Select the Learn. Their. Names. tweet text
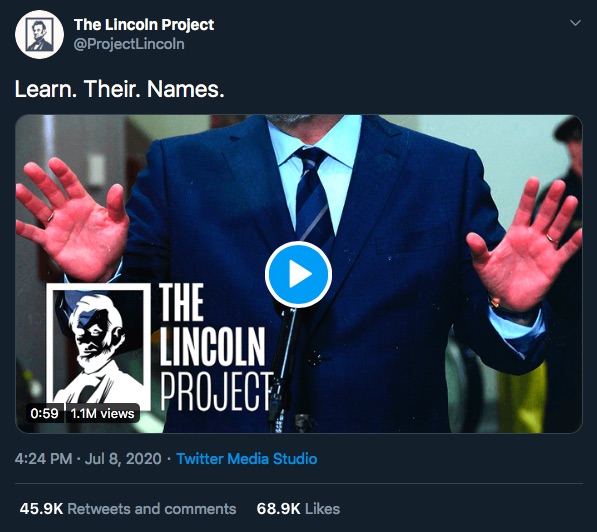The width and height of the screenshot is (597, 532). (x=120, y=89)
